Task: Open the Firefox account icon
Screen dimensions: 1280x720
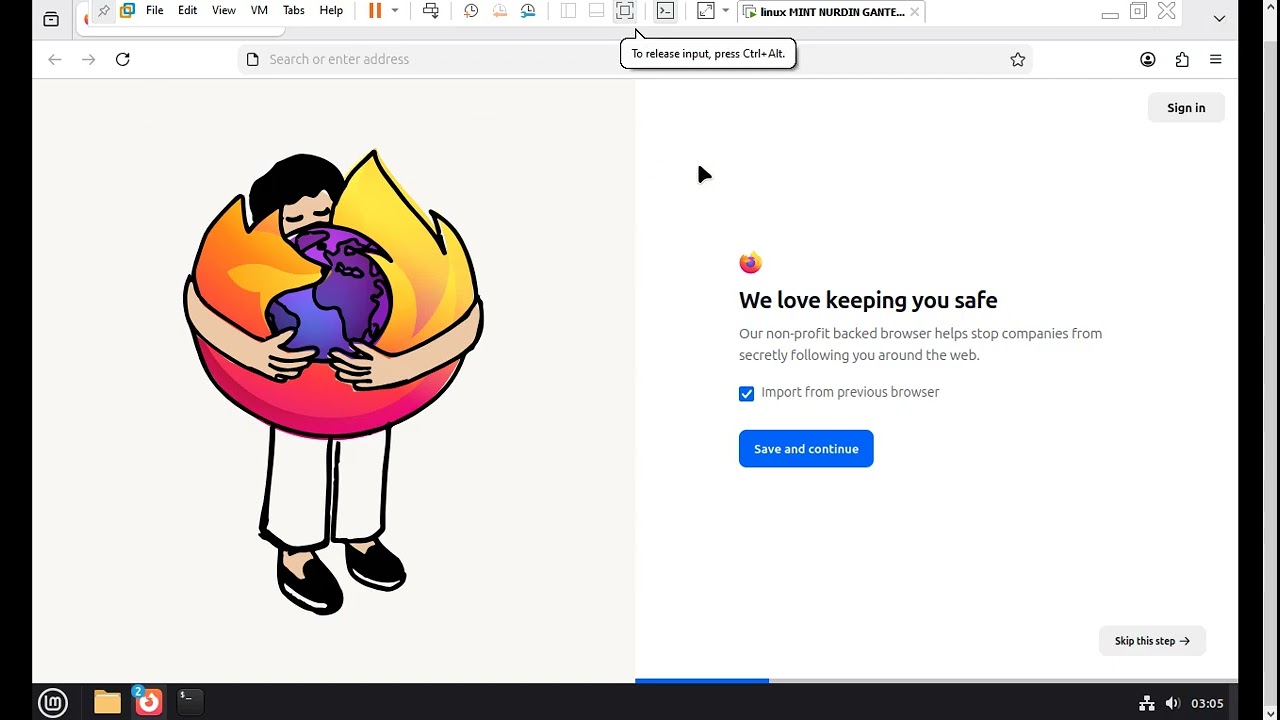Action: point(1148,60)
